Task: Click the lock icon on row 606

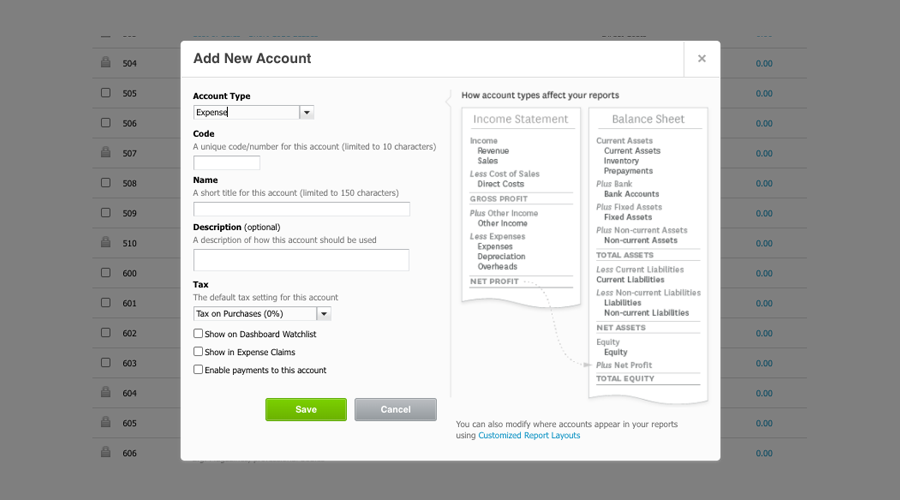Action: click(x=105, y=453)
